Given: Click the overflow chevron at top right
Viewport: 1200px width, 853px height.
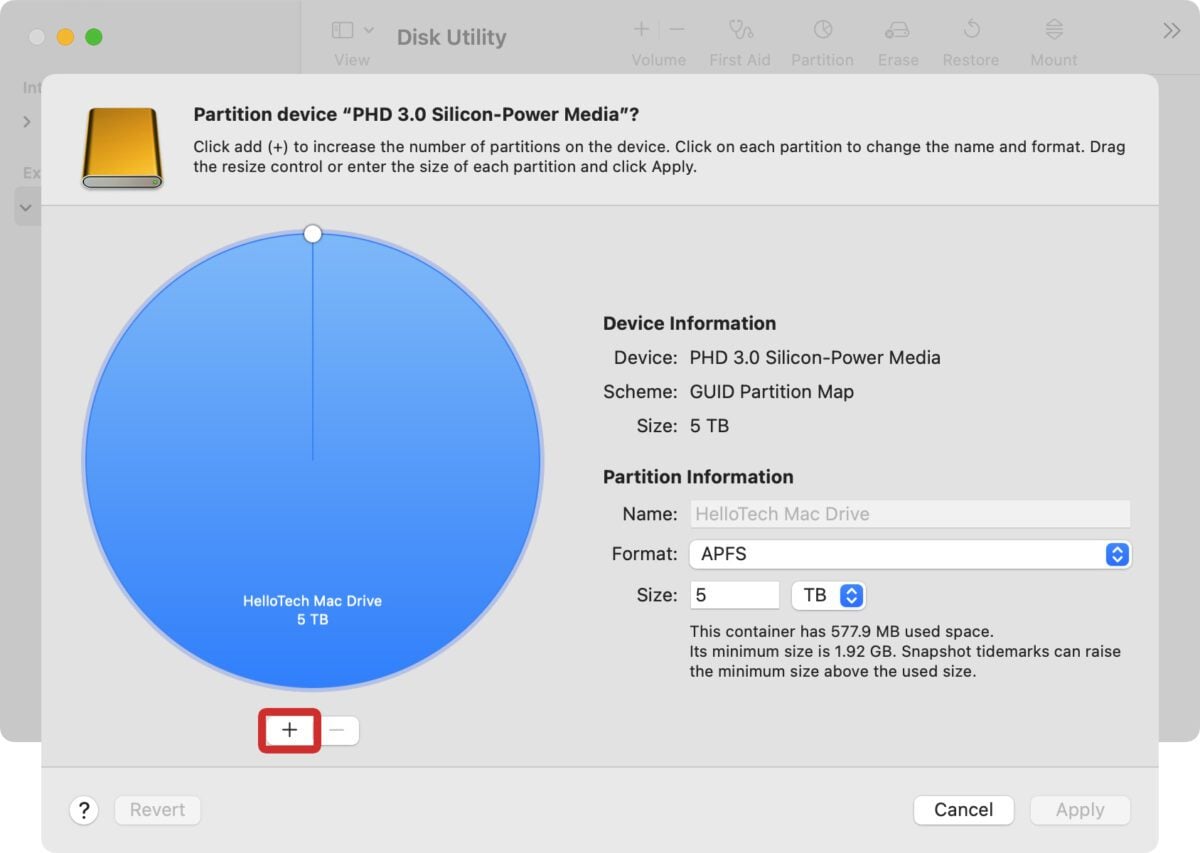Looking at the screenshot, I should coord(1171,29).
